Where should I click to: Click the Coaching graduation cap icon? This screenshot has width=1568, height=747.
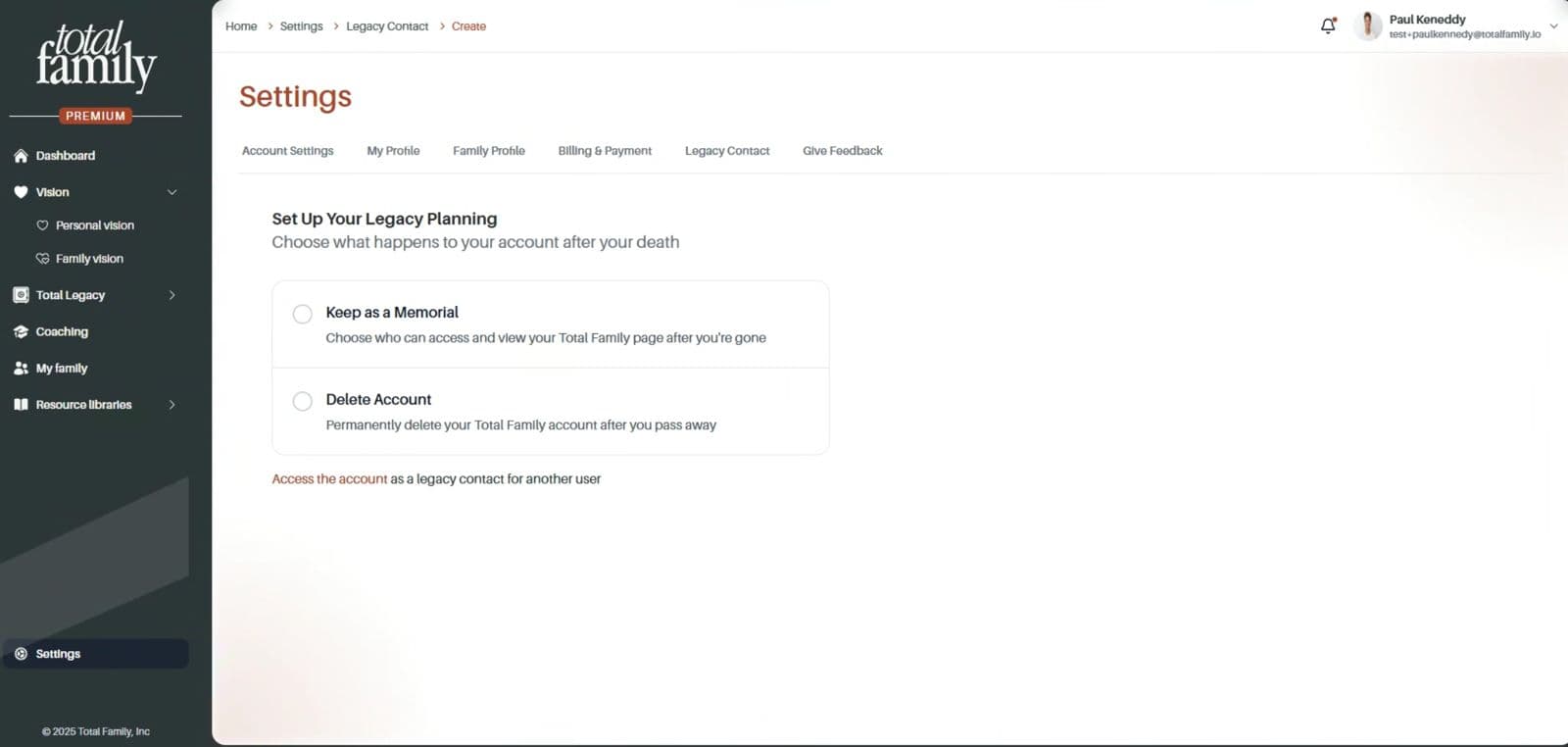tap(21, 331)
